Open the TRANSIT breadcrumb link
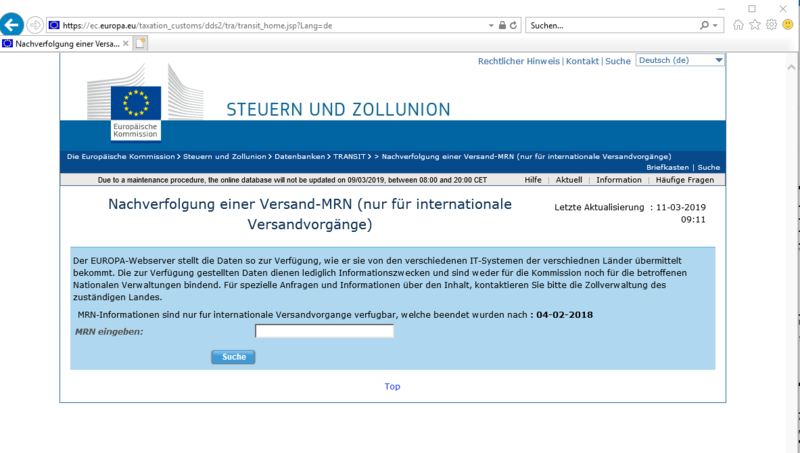Image resolution: width=800 pixels, height=453 pixels. pyautogui.click(x=349, y=157)
